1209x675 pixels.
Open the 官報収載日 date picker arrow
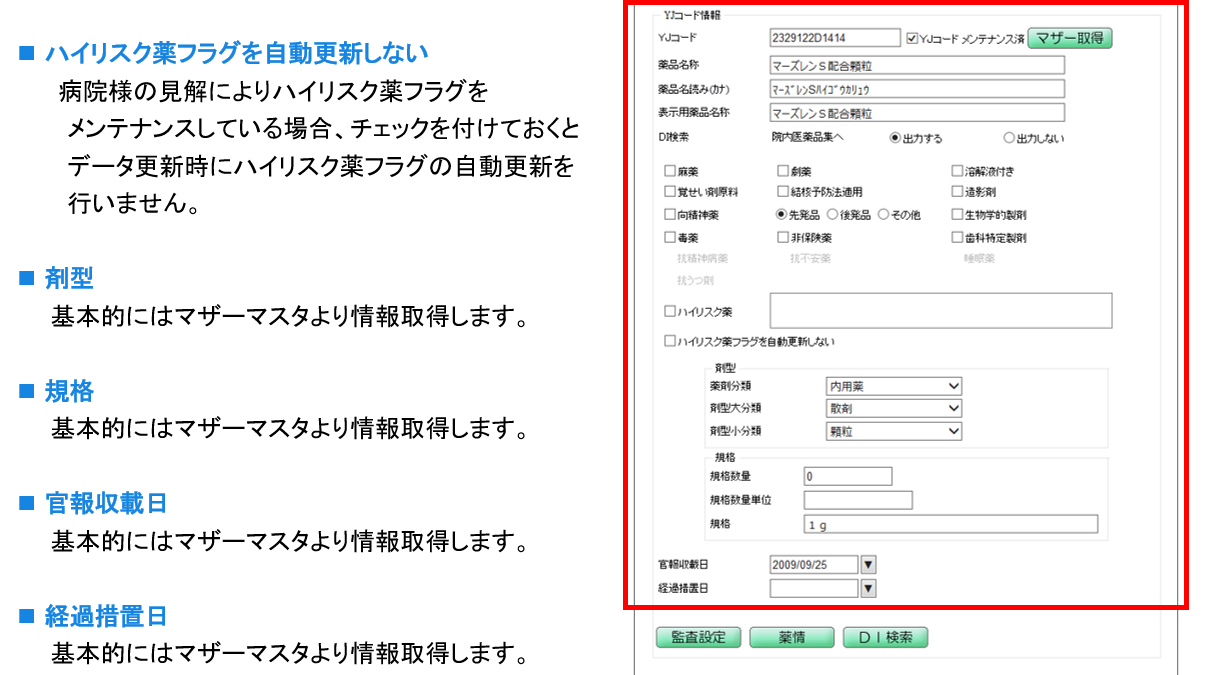868,564
